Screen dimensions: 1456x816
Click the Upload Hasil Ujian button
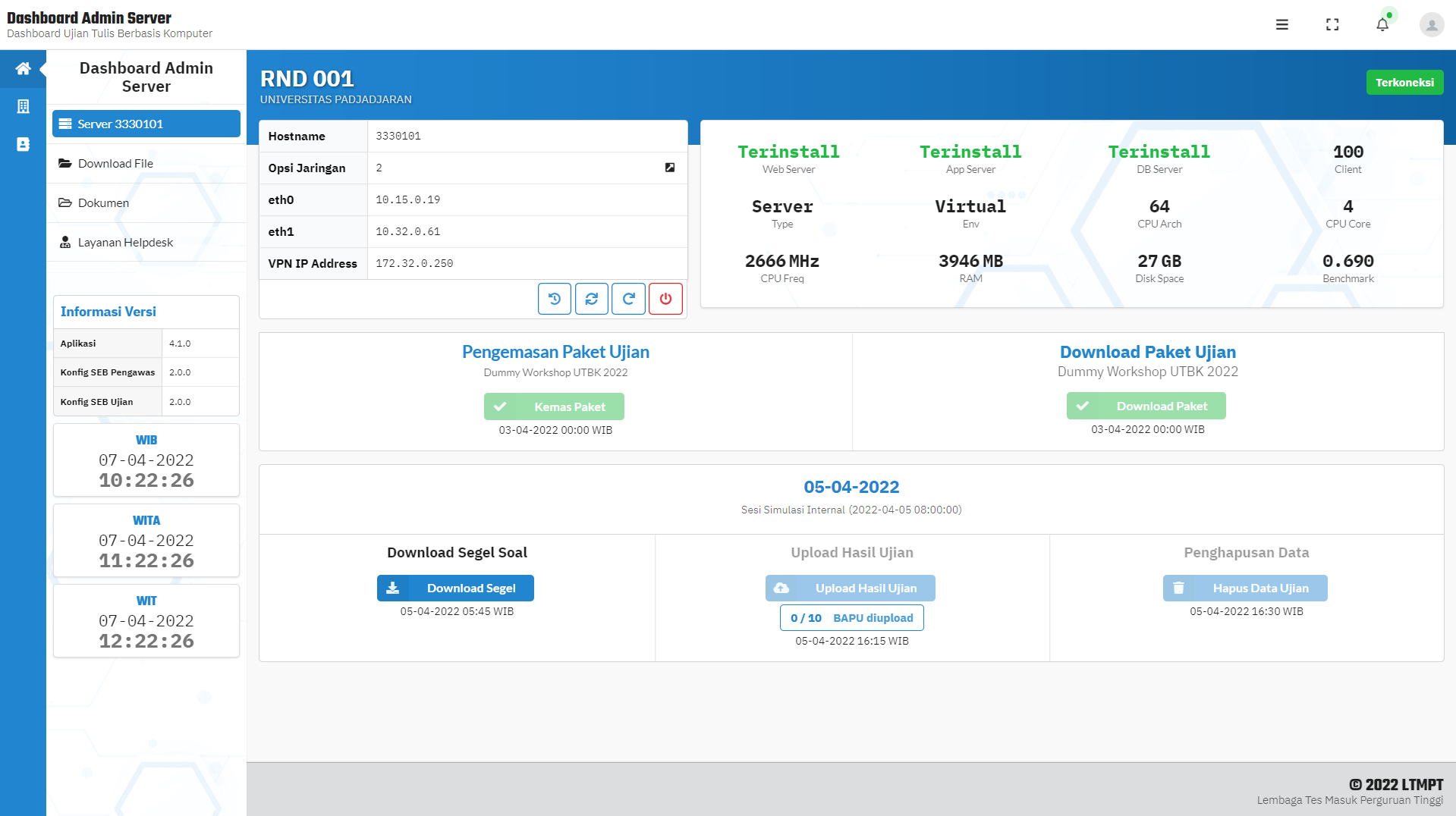click(x=851, y=588)
